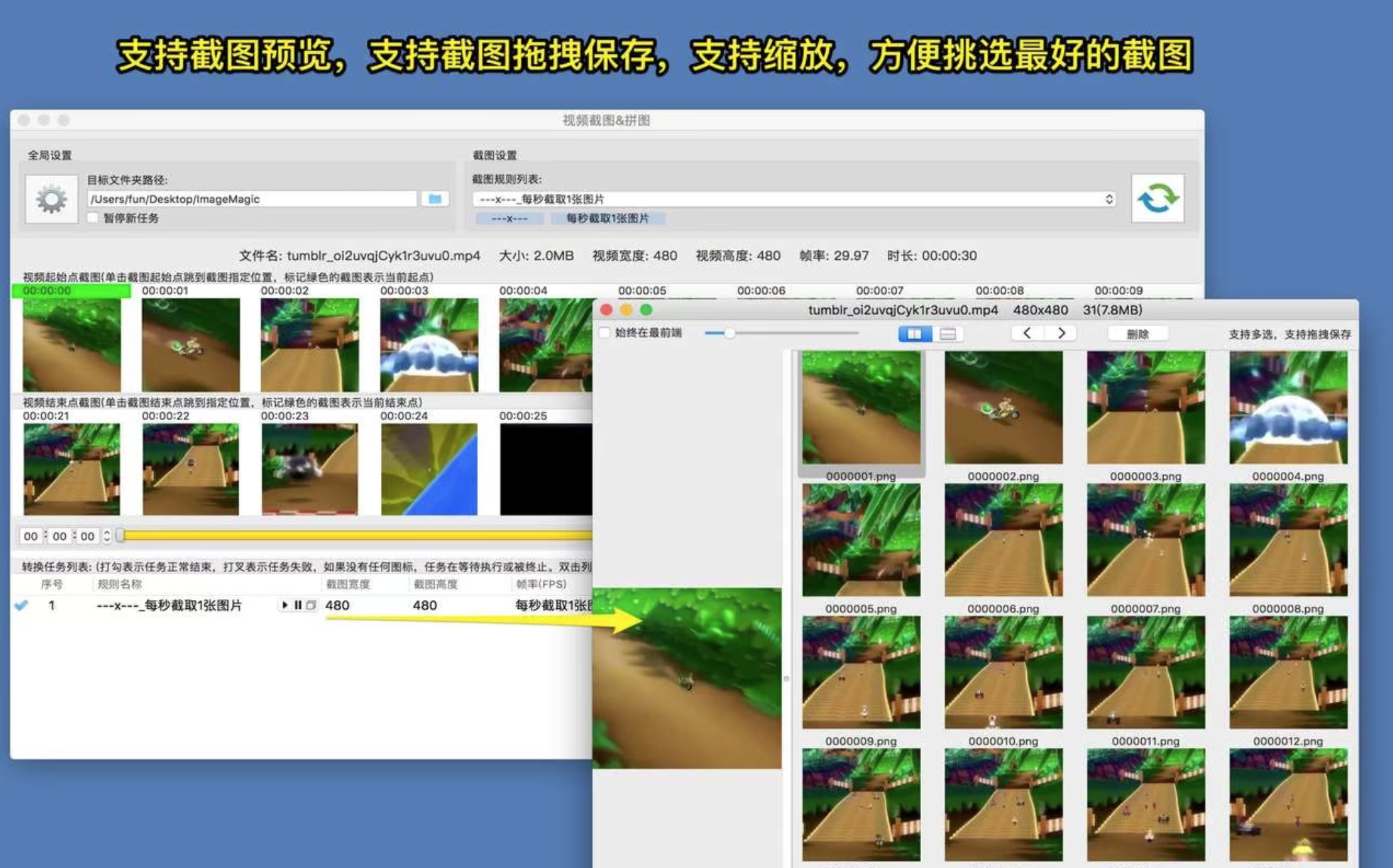Switch to the list view icon
This screenshot has height=868, width=1393.
(x=948, y=334)
